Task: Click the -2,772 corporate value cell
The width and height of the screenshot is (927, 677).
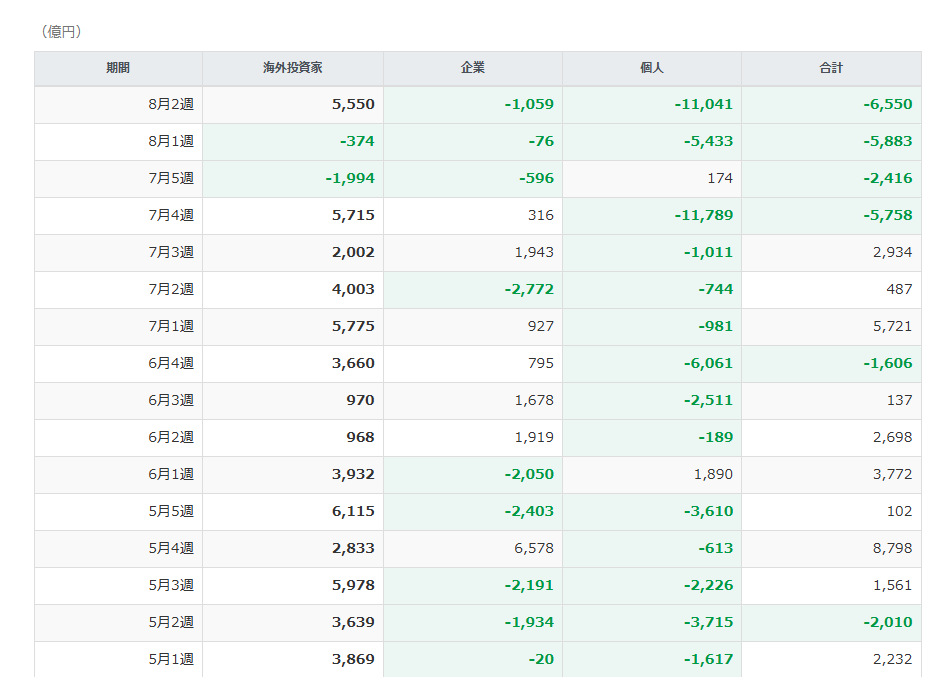Action: pyautogui.click(x=473, y=290)
